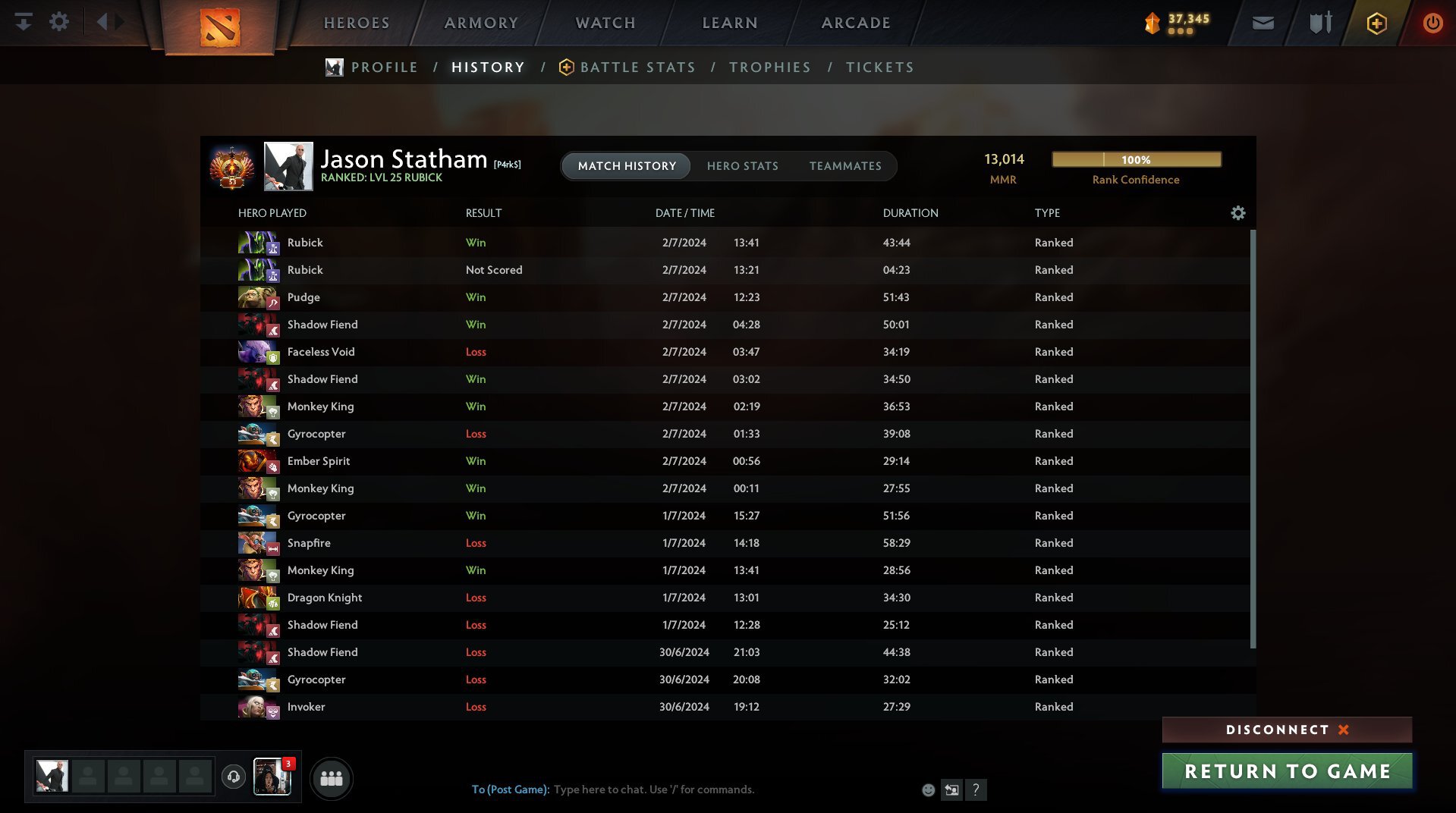Image resolution: width=1456 pixels, height=813 pixels.
Task: Click the Not Scored result text
Action: click(494, 270)
